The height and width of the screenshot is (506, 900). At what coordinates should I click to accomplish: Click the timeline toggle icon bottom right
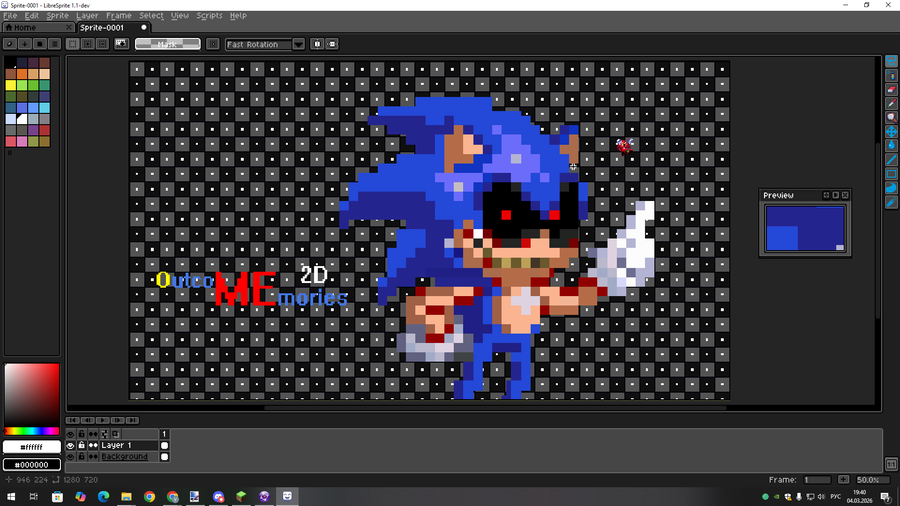pos(891,464)
